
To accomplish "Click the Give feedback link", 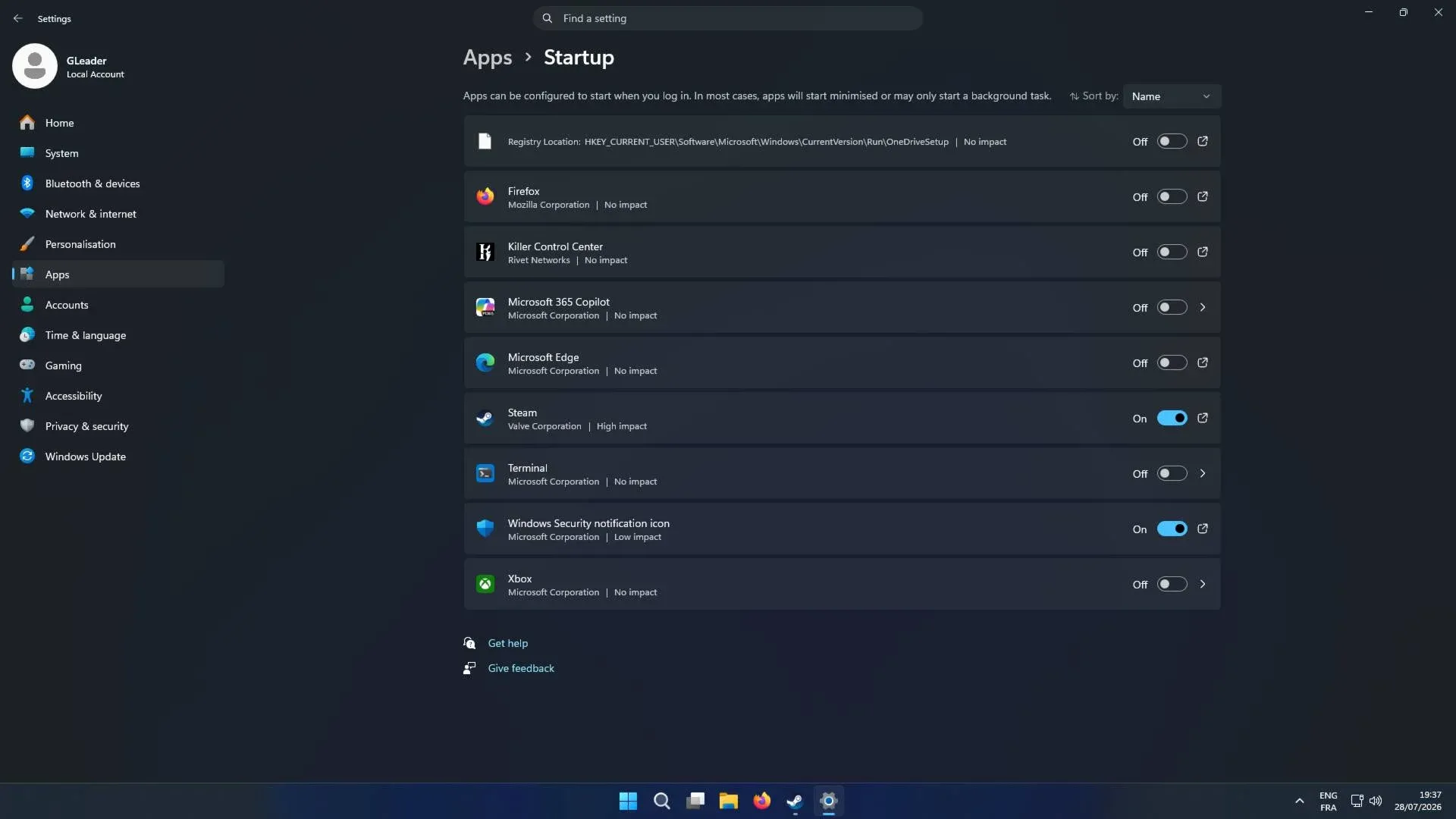I will pos(521,669).
